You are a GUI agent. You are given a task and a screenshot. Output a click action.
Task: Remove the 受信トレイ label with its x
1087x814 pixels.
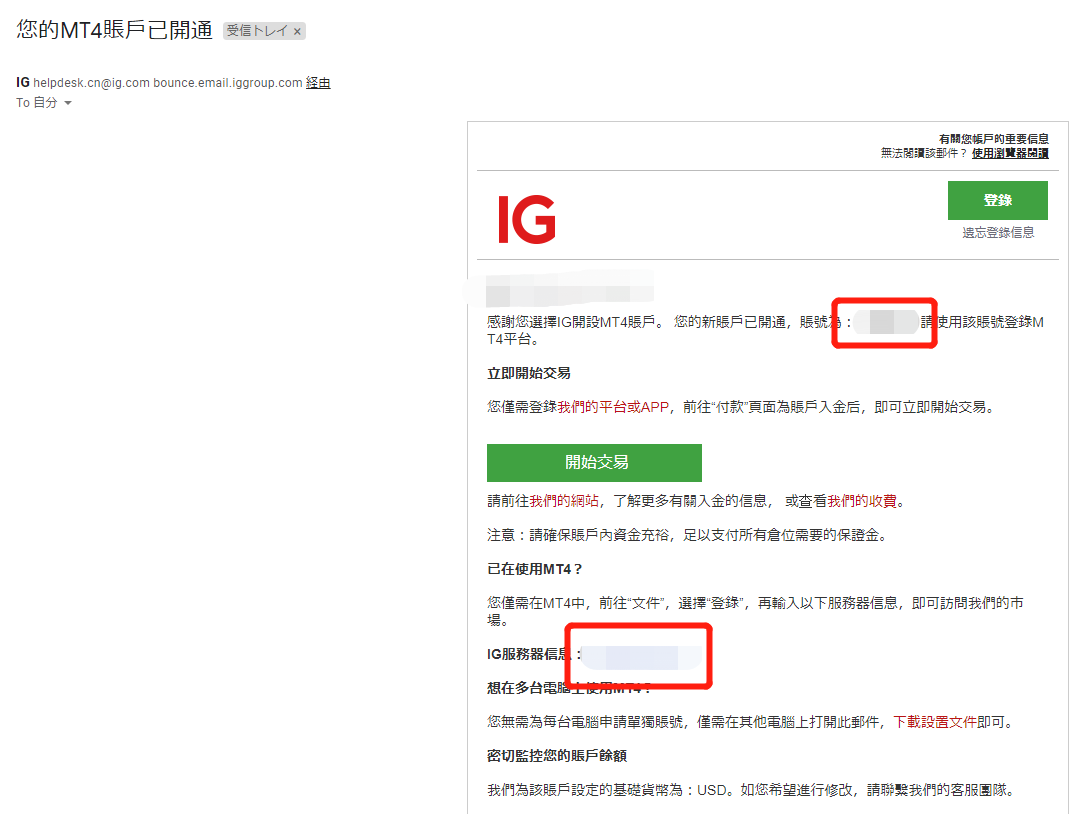[x=297, y=31]
